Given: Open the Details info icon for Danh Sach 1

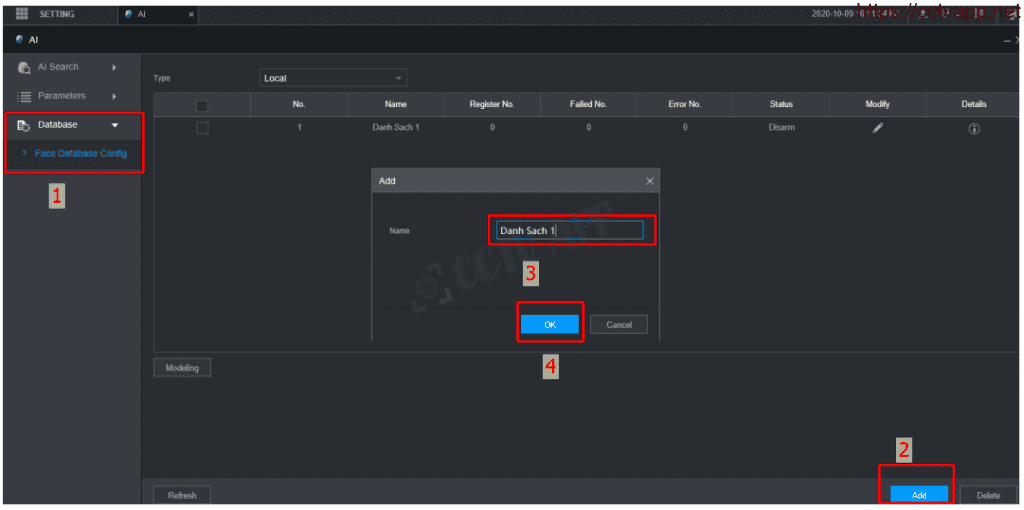Looking at the screenshot, I should tap(973, 128).
